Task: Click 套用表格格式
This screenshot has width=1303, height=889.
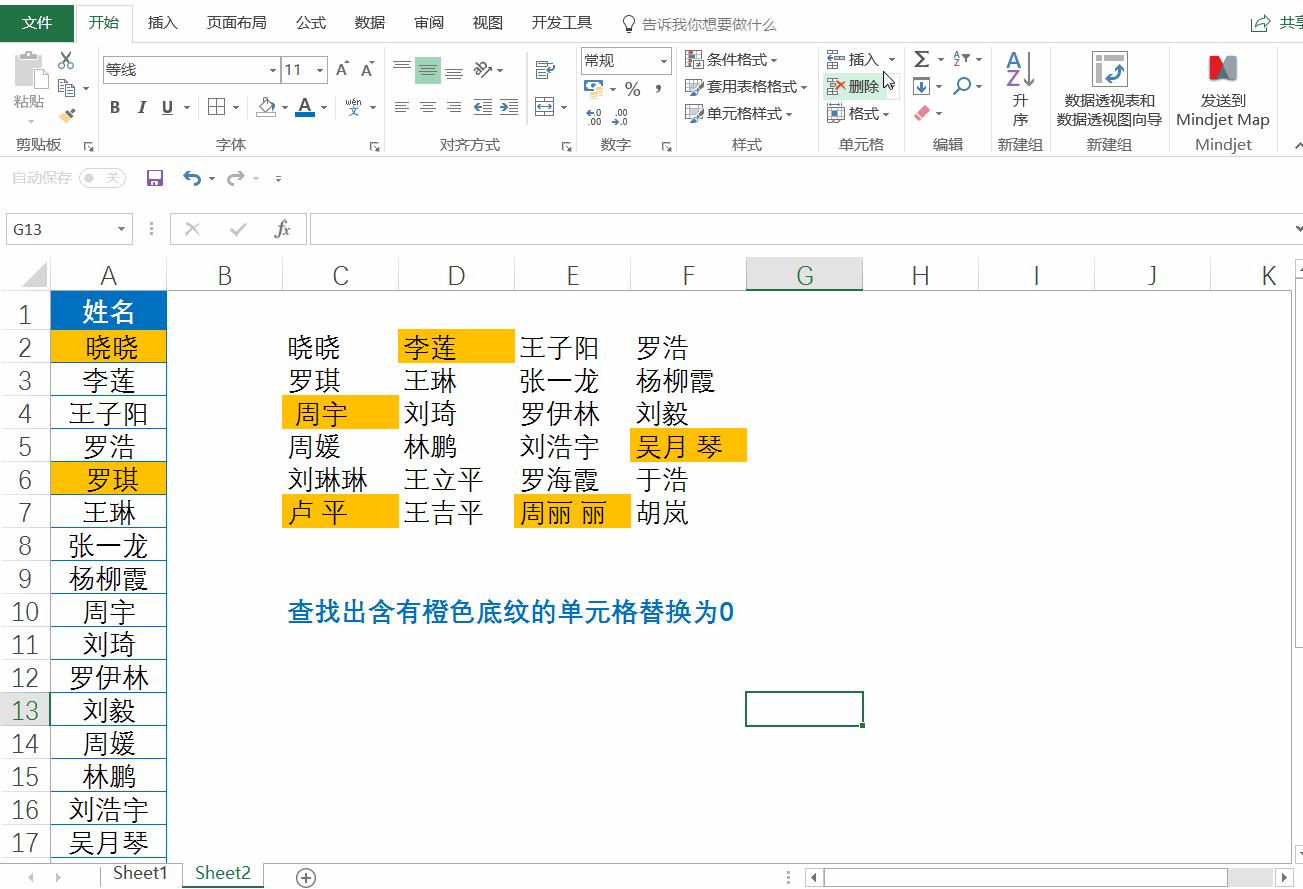Action: pyautogui.click(x=745, y=87)
